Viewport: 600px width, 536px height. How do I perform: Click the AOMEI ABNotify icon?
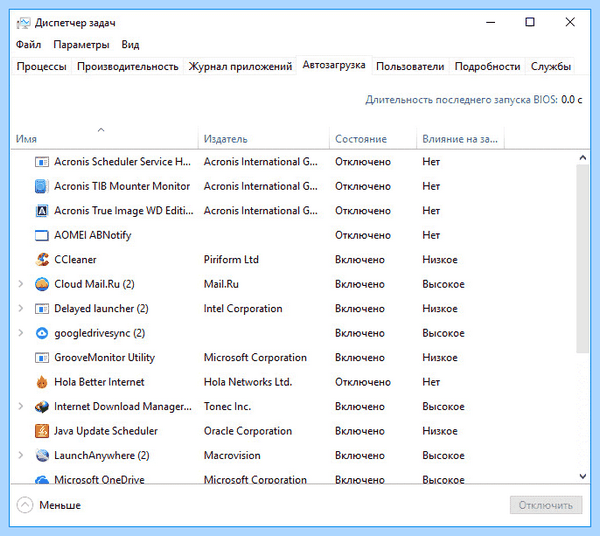point(42,235)
